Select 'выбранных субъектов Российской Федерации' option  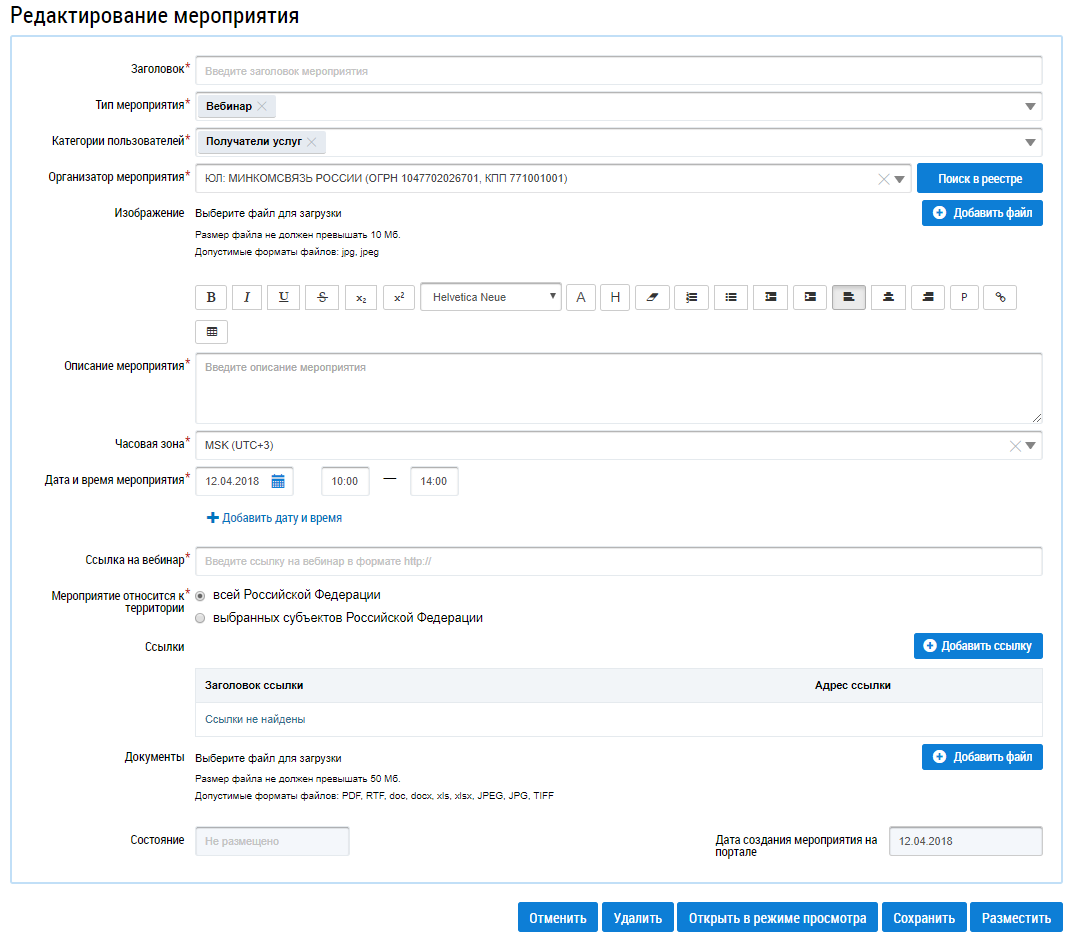(201, 618)
